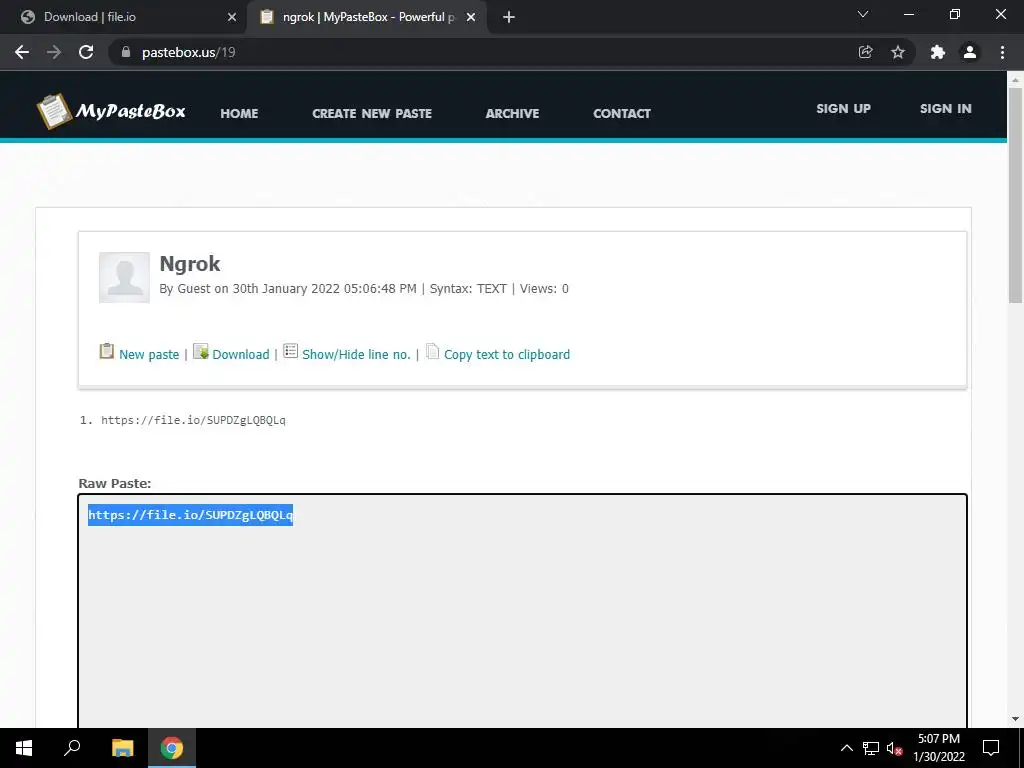Go back using the browser back arrow

coord(22,52)
